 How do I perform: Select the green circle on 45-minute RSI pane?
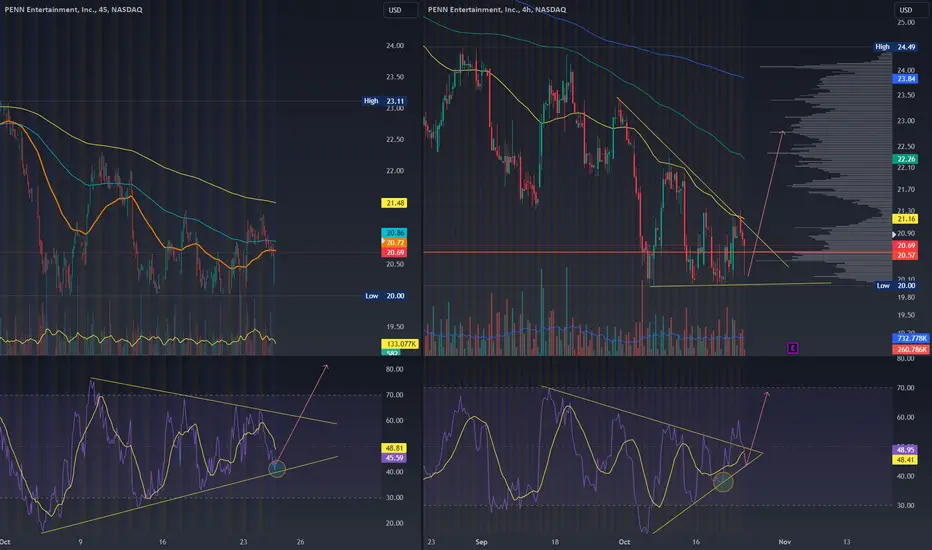click(277, 469)
